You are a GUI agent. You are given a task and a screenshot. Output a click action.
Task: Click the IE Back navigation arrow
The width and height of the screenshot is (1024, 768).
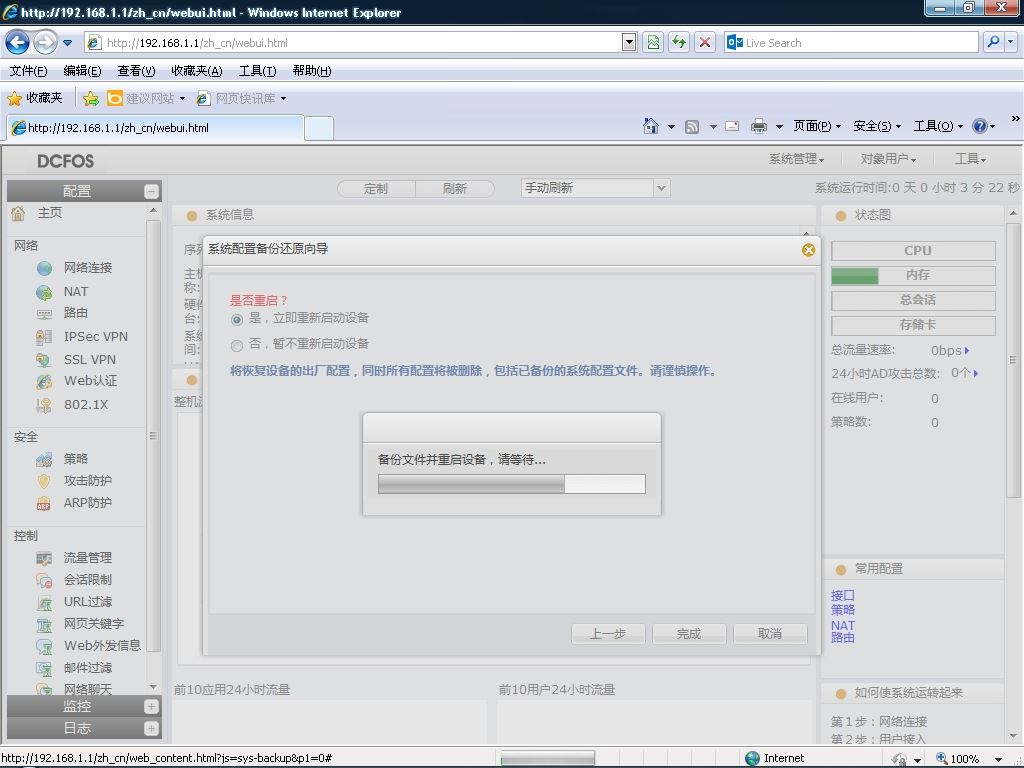click(18, 43)
